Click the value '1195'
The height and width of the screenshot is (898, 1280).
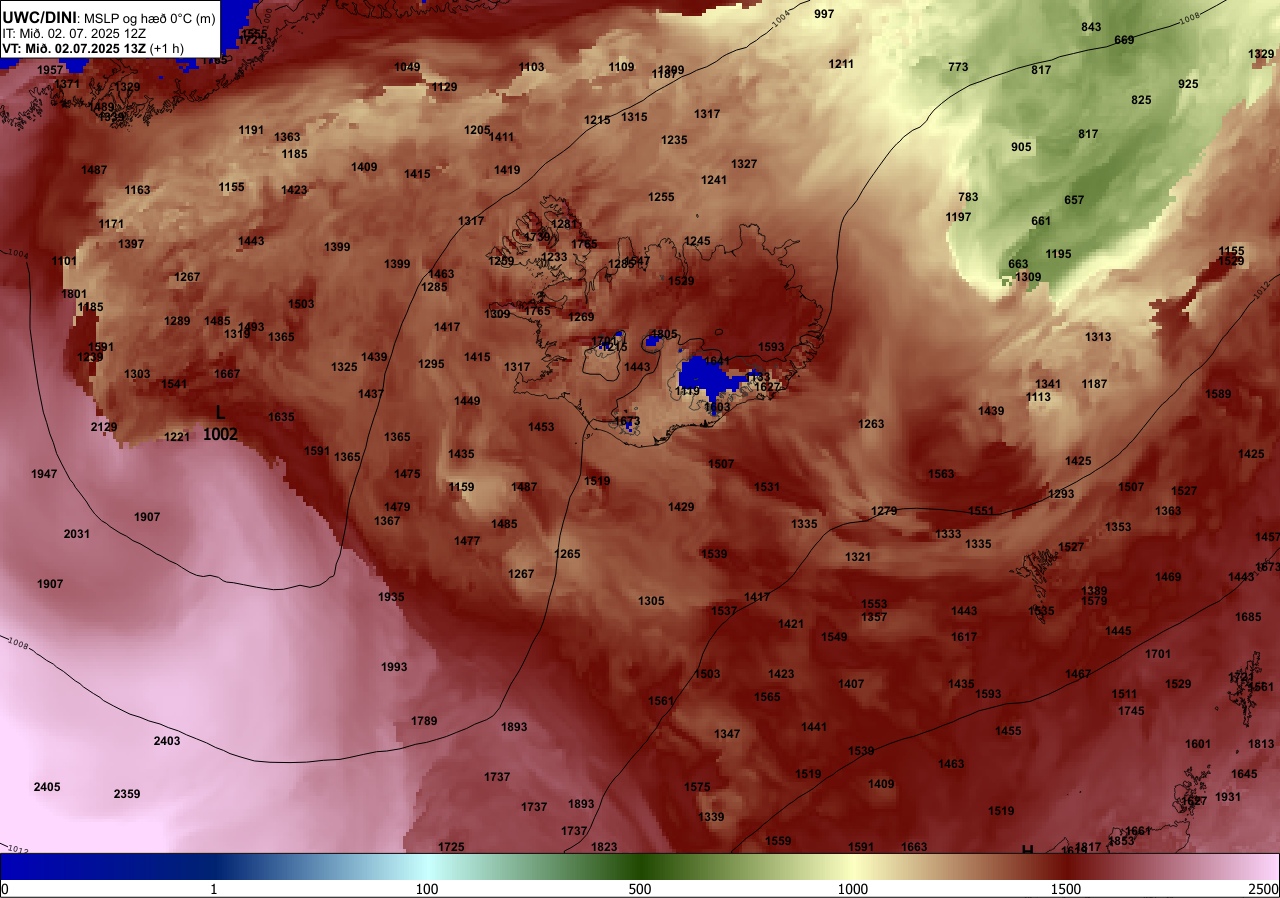[1058, 254]
